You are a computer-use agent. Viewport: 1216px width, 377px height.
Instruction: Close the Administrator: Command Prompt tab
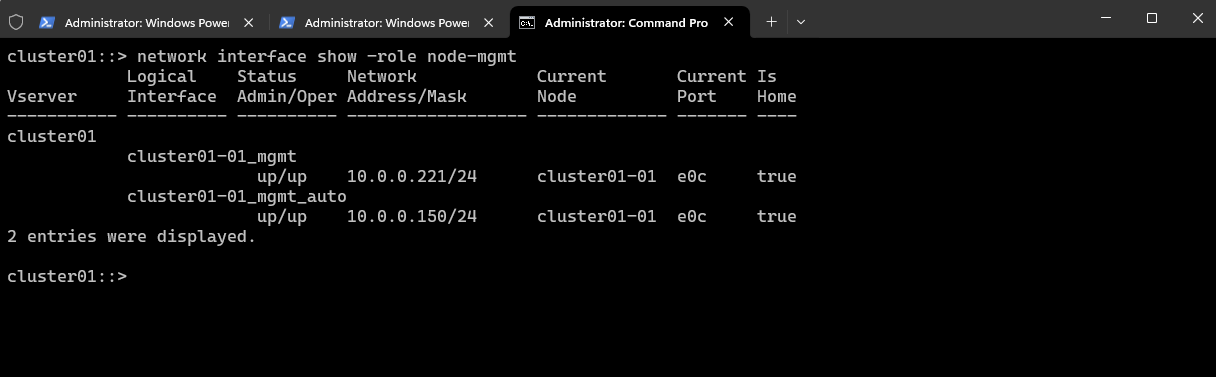point(729,22)
